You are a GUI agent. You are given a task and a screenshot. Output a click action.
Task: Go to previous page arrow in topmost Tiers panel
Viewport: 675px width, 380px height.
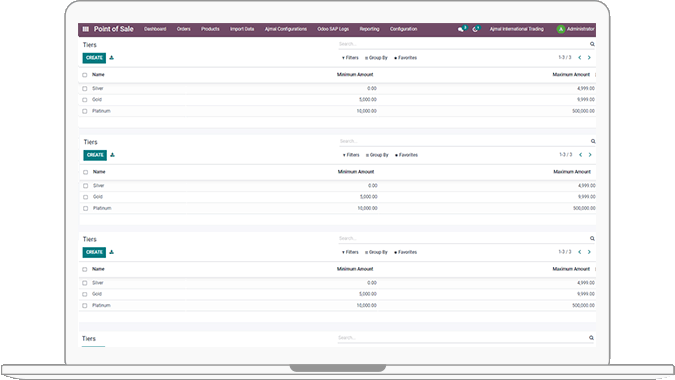pyautogui.click(x=580, y=58)
